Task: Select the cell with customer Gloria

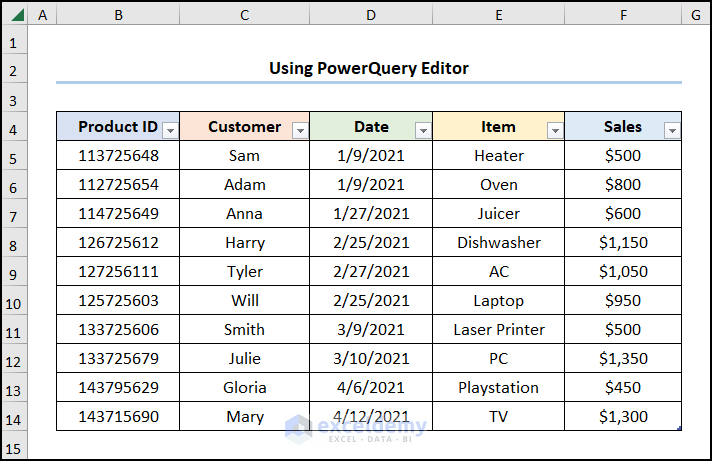Action: pyautogui.click(x=245, y=388)
